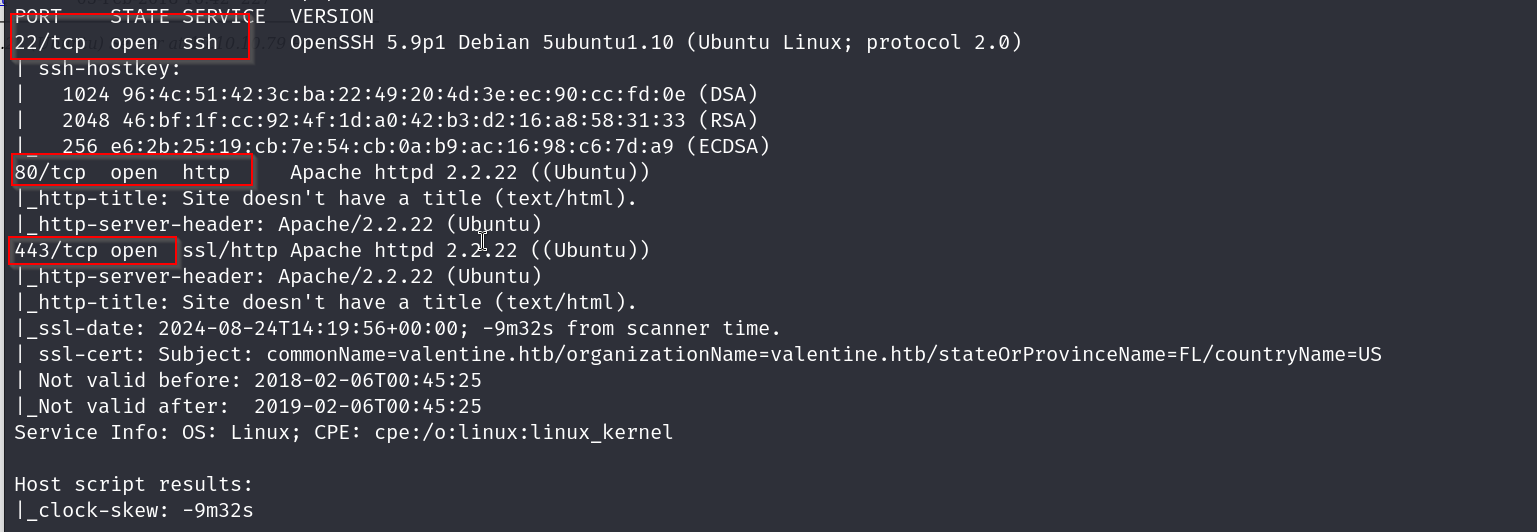This screenshot has height=532, width=1537.
Task: Click the ssl/http Apache httpd version text
Action: 416,250
